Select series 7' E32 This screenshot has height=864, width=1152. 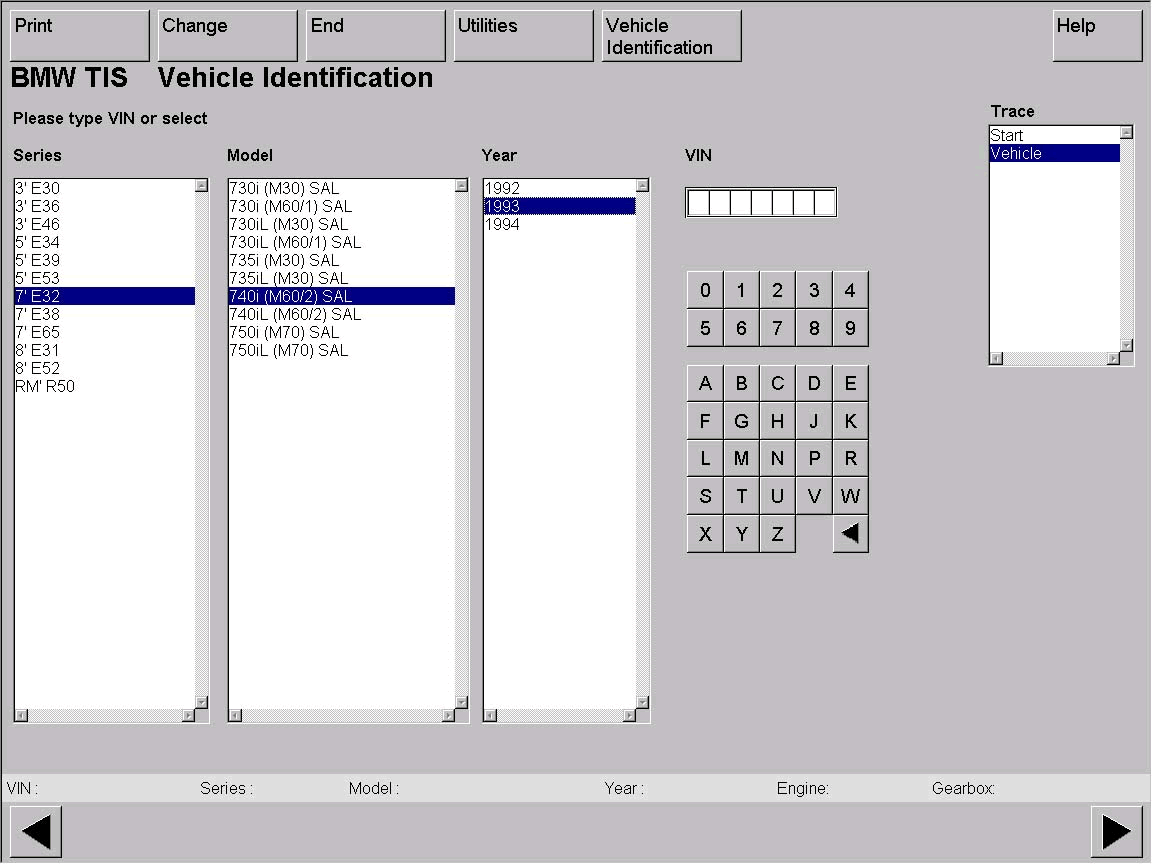104,296
